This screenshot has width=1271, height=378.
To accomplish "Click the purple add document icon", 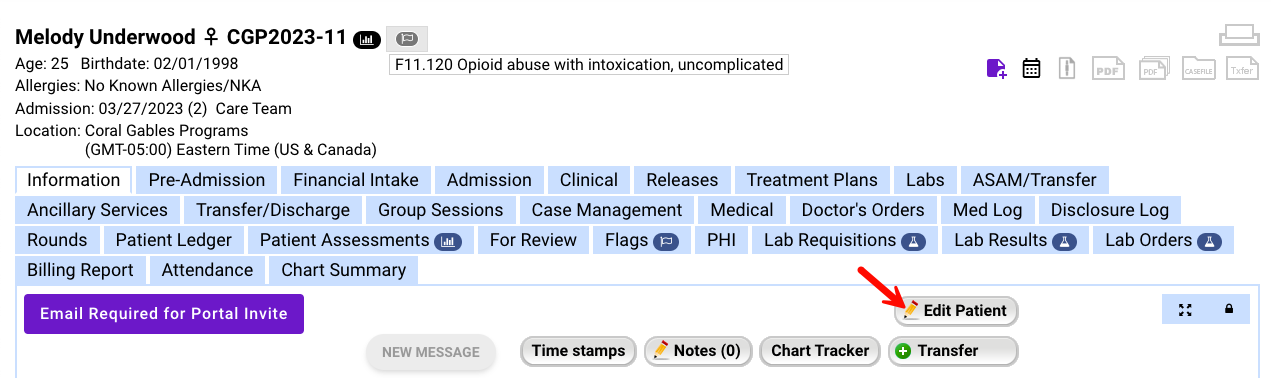I will (x=996, y=68).
